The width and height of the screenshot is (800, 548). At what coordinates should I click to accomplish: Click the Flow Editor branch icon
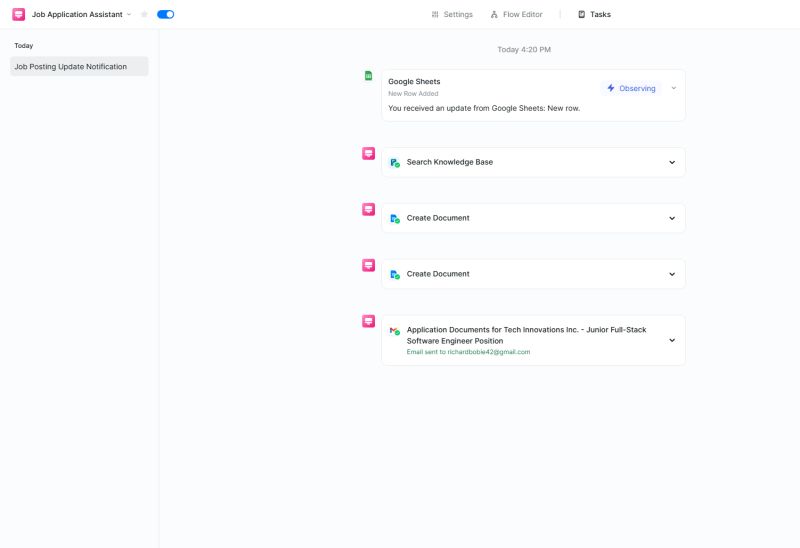[x=494, y=14]
